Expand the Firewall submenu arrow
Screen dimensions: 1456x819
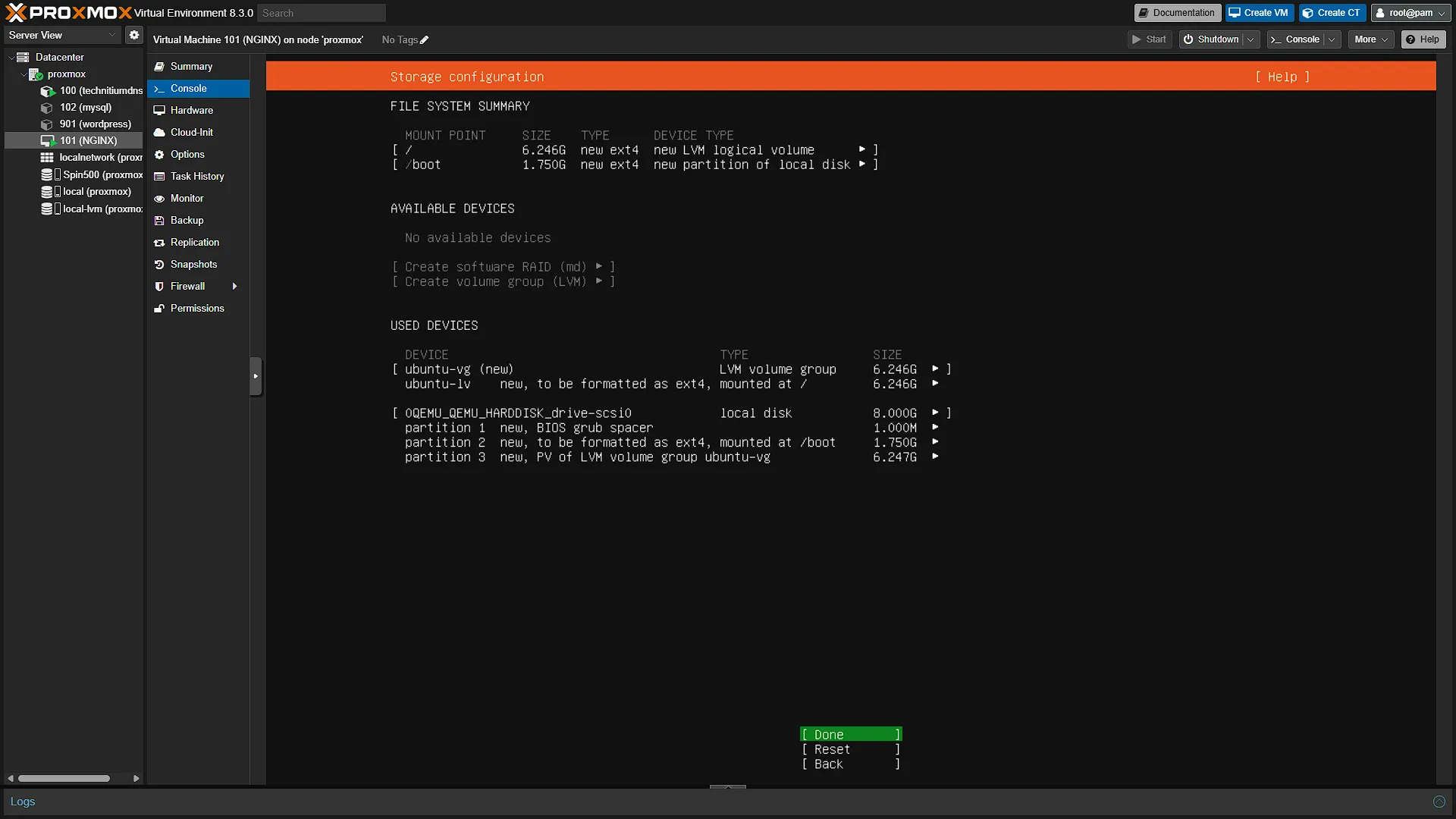tap(234, 287)
